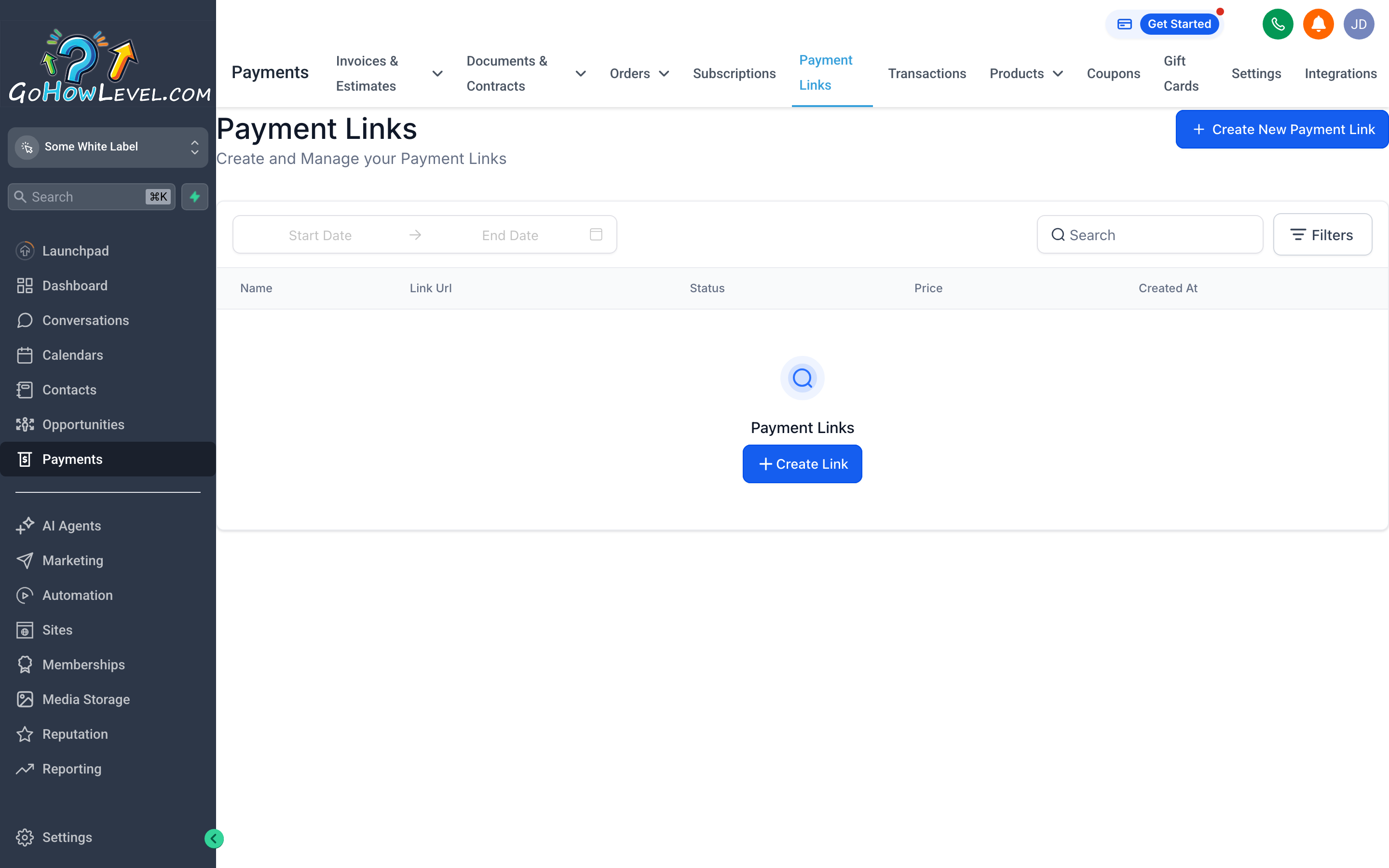Open the Filters panel
The height and width of the screenshot is (868, 1389).
1322,234
